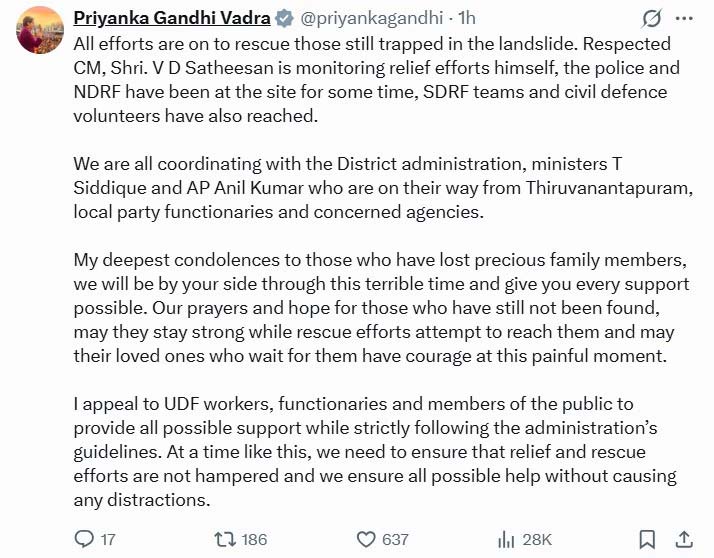The image size is (714, 558).
Task: Click the first paragraph about landslide rescue
Action: tap(377, 80)
